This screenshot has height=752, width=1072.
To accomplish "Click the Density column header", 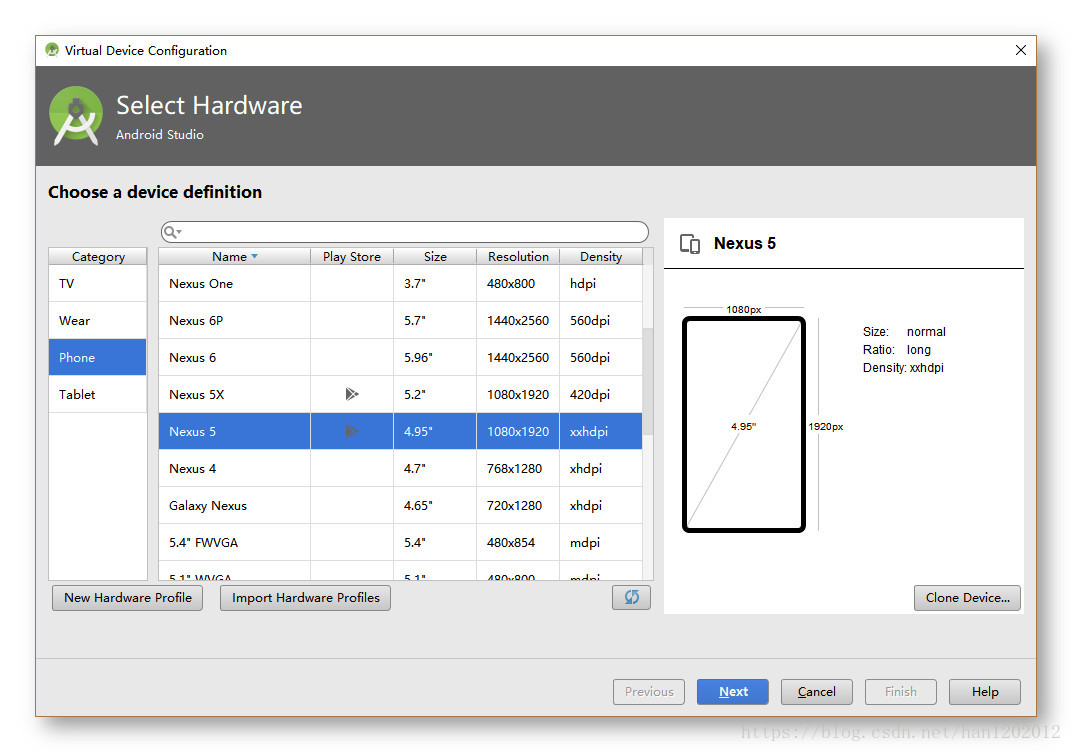I will [601, 256].
